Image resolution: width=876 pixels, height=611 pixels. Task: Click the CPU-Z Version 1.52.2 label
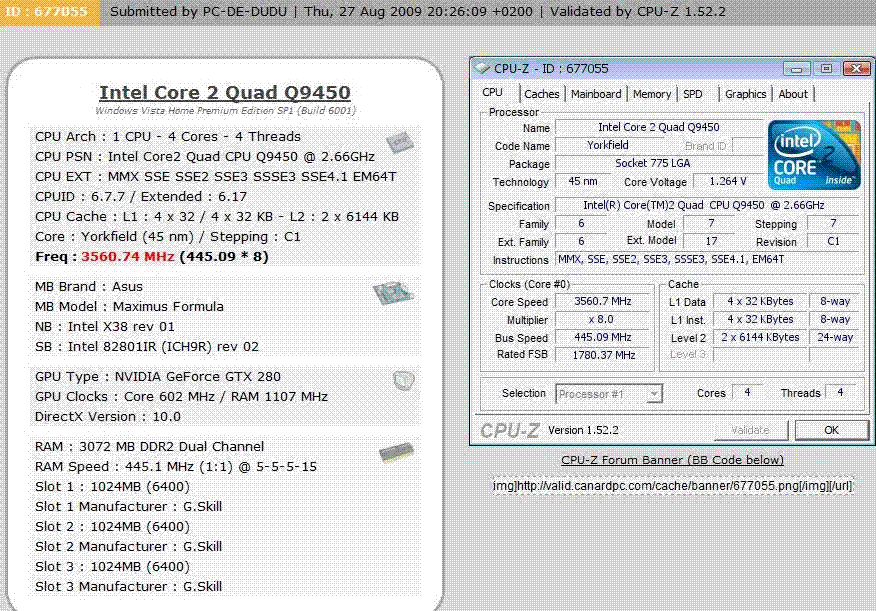pos(583,430)
